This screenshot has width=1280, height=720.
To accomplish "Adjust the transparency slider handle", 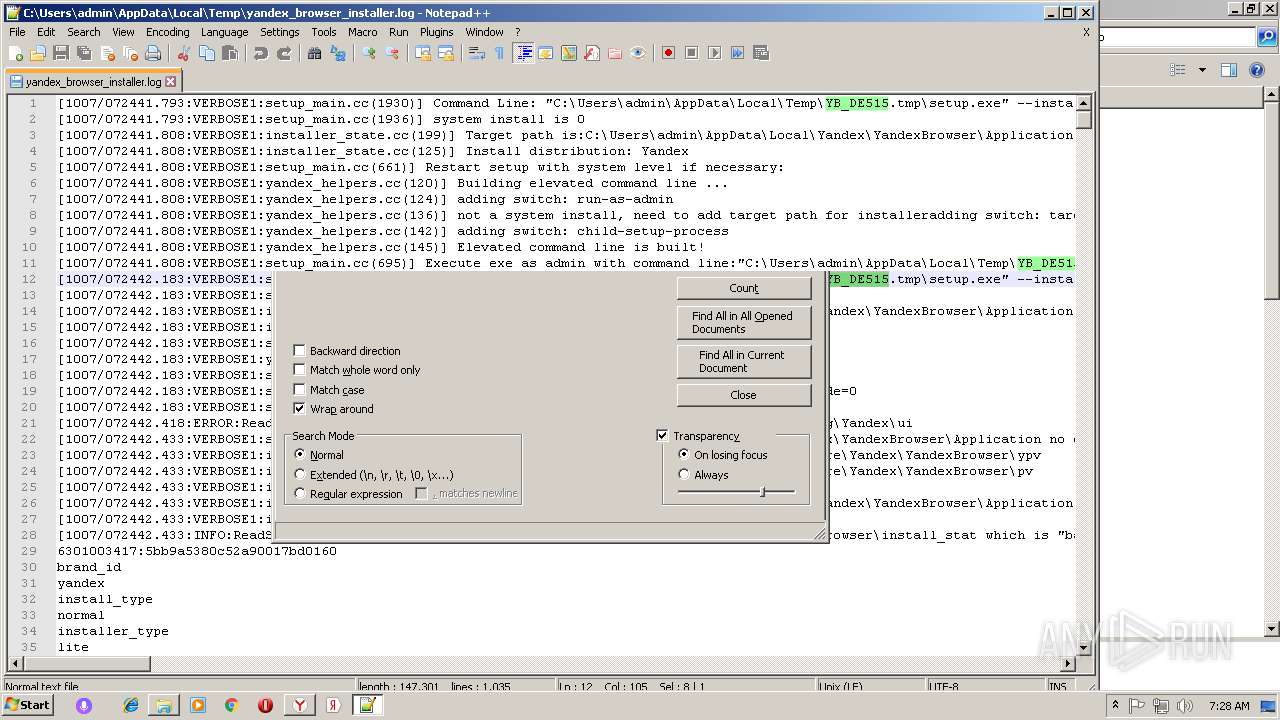I will point(763,492).
